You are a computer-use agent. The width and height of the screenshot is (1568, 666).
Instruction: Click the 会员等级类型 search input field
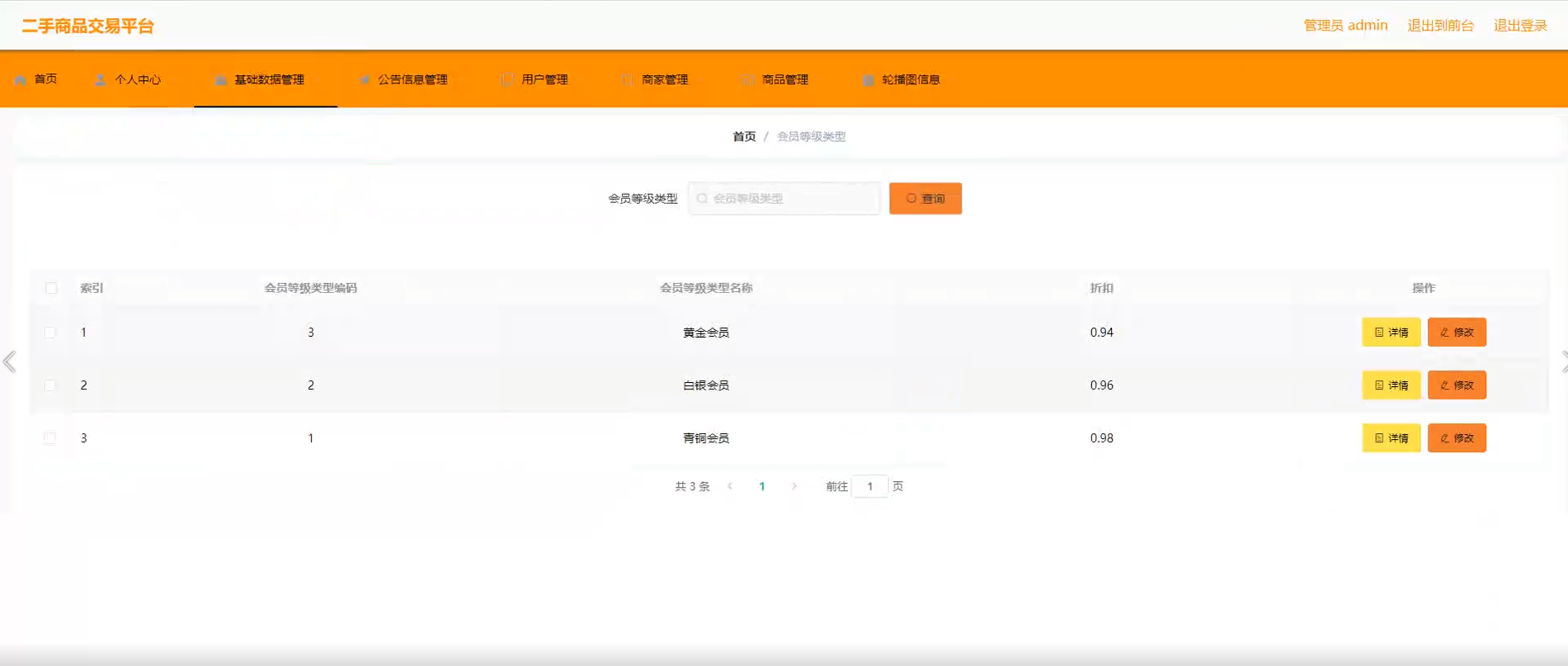(784, 199)
